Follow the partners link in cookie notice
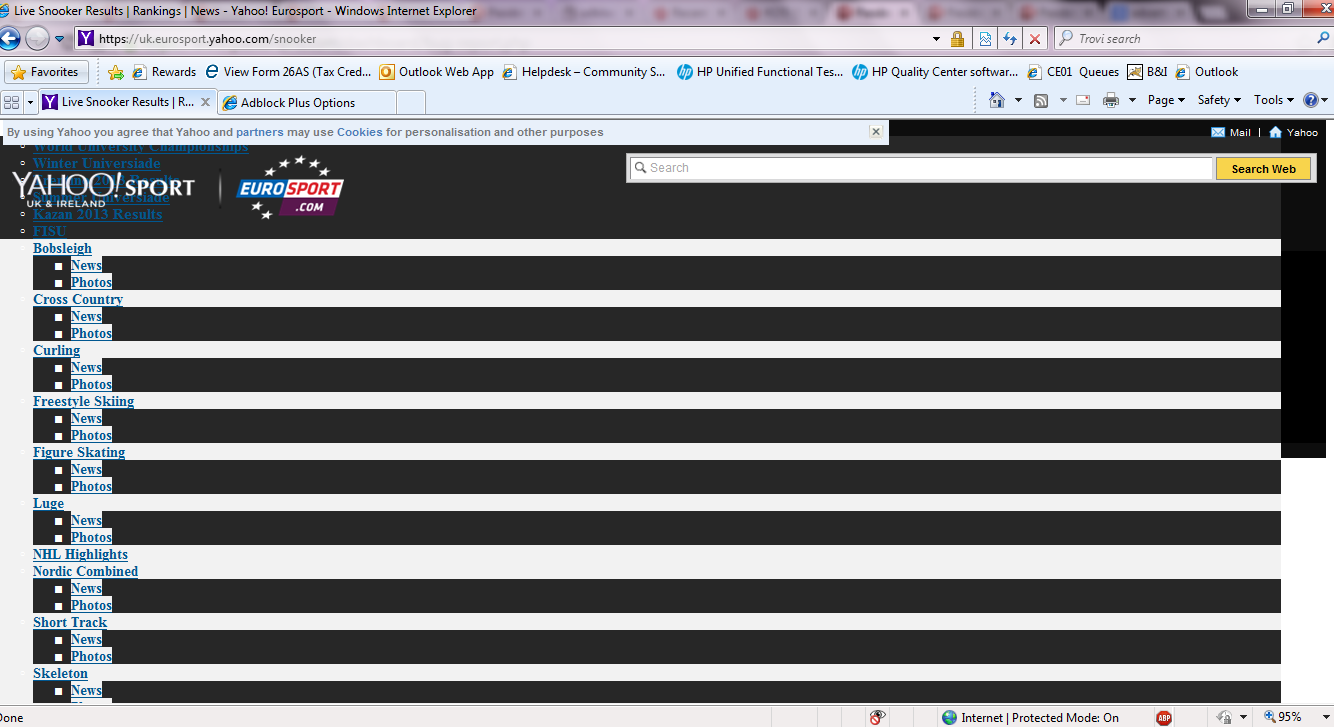 point(259,132)
